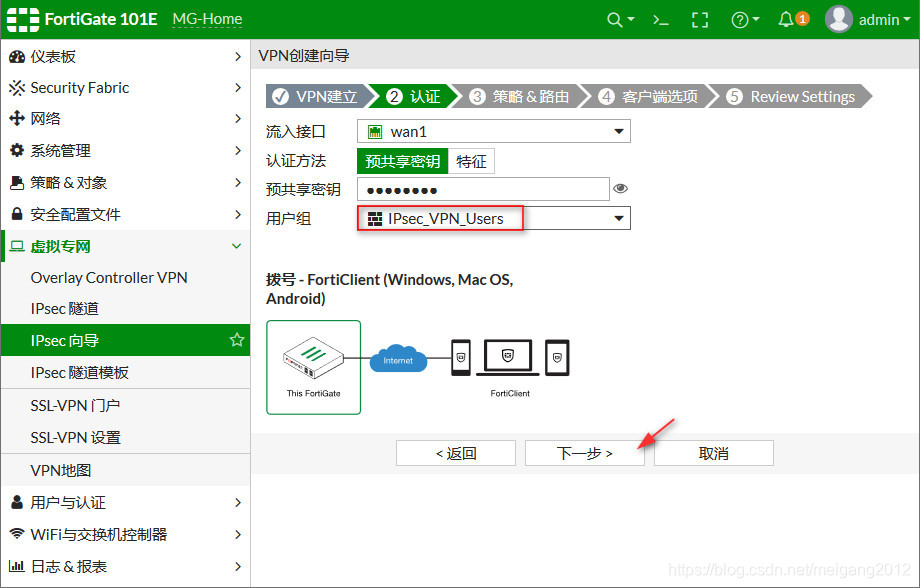Expand the 用户与认证 chevron

[x=238, y=502]
